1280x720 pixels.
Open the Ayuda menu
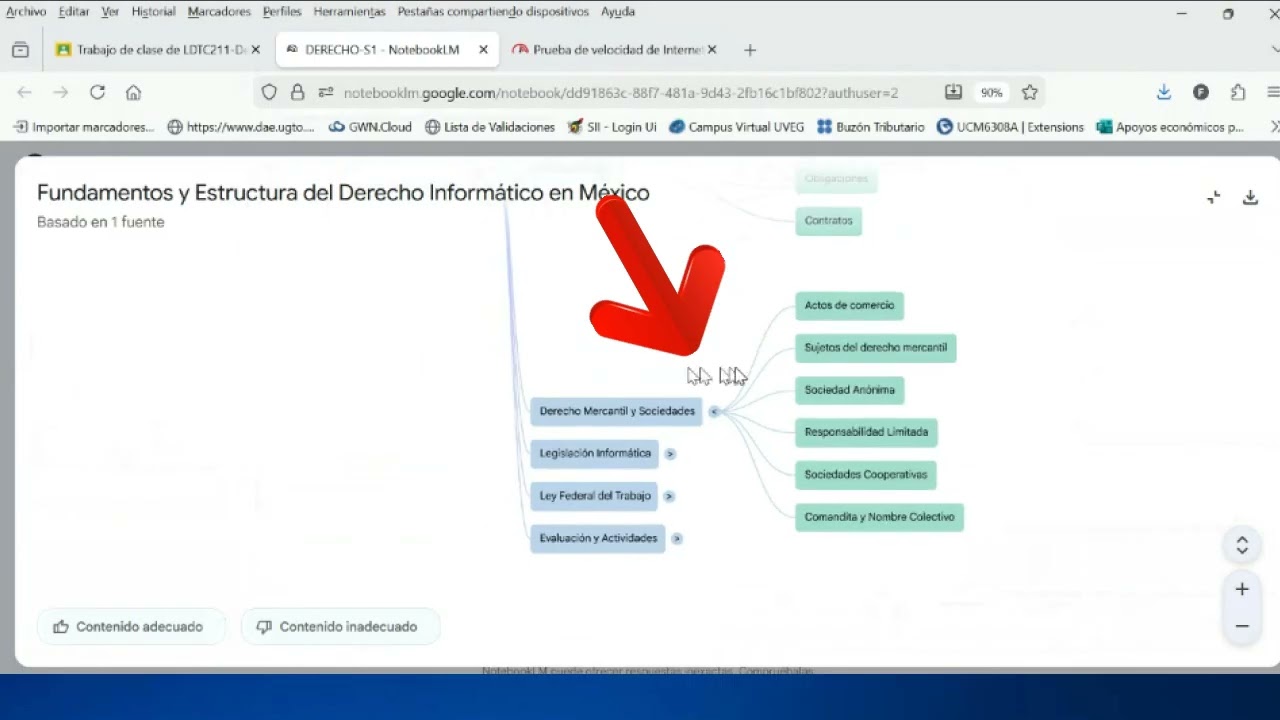click(x=618, y=12)
